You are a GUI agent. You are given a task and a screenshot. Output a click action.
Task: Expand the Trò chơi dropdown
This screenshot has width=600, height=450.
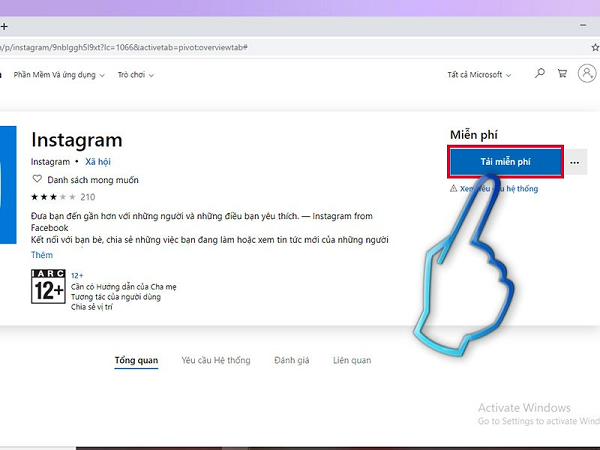point(136,75)
